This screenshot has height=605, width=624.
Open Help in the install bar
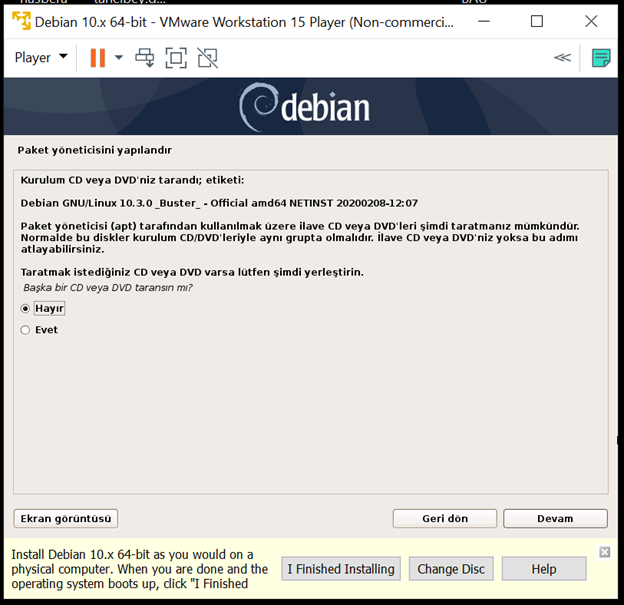544,569
